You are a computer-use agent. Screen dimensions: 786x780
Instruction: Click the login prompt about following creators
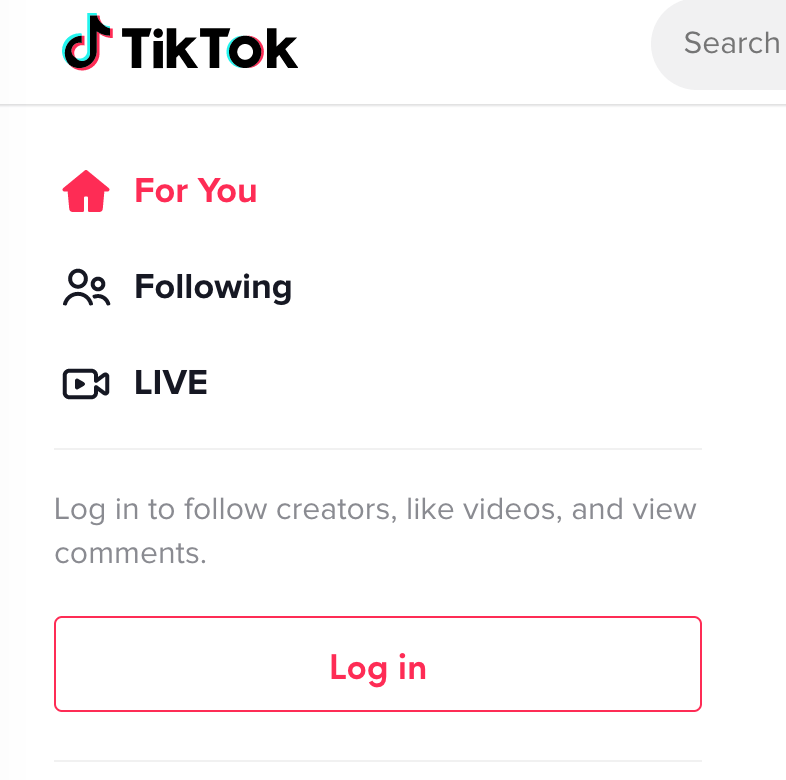click(375, 530)
